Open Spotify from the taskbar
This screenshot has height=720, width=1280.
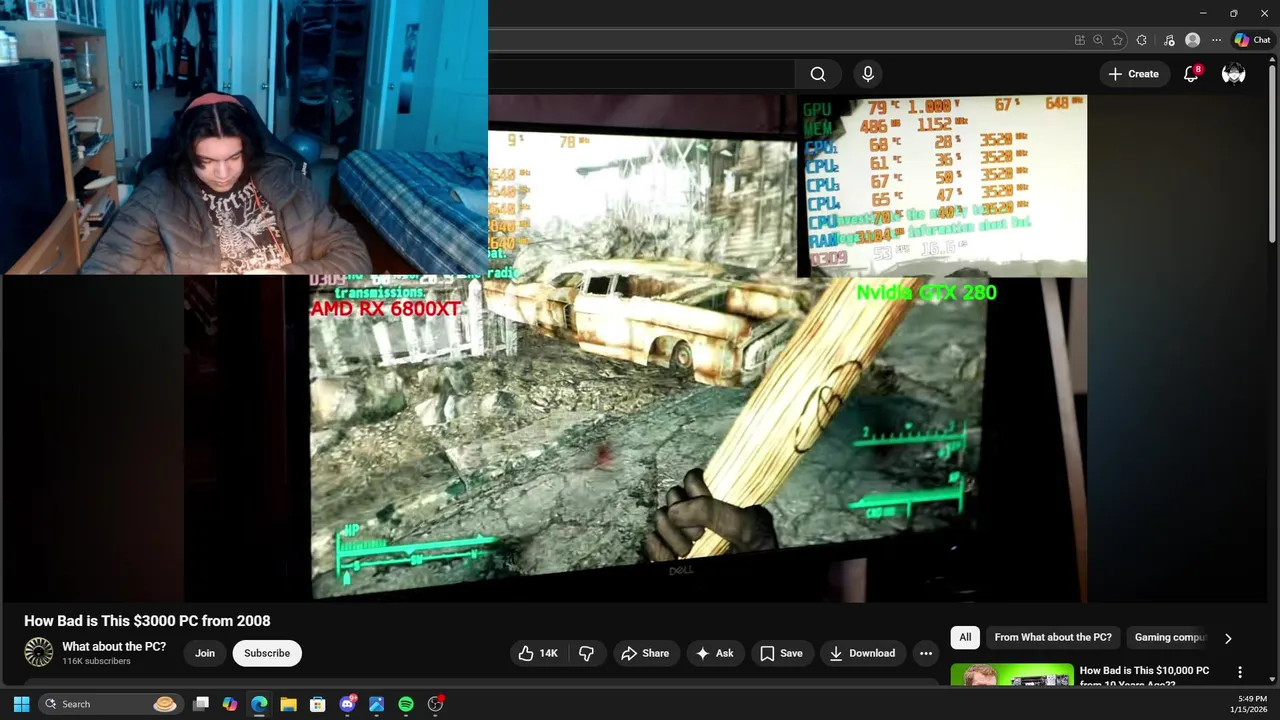pyautogui.click(x=405, y=704)
